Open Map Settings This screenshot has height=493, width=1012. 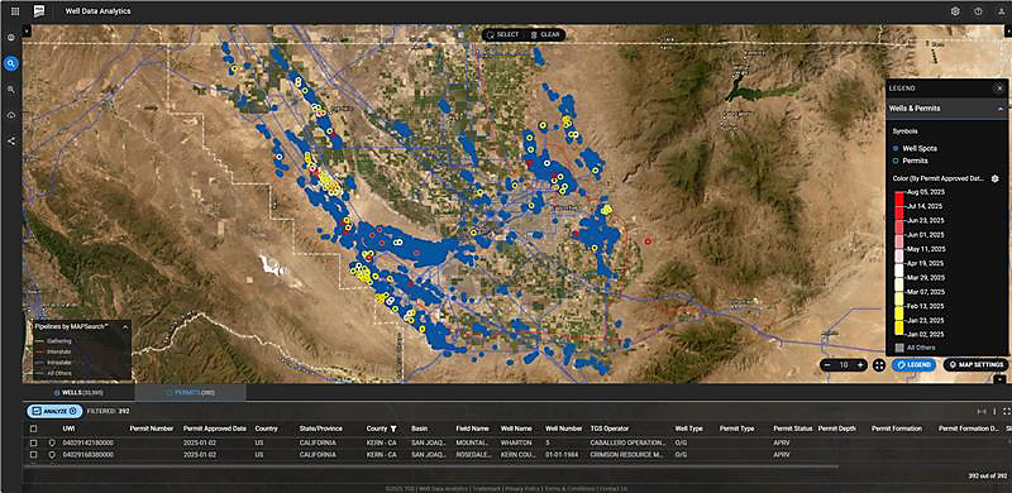click(x=974, y=365)
